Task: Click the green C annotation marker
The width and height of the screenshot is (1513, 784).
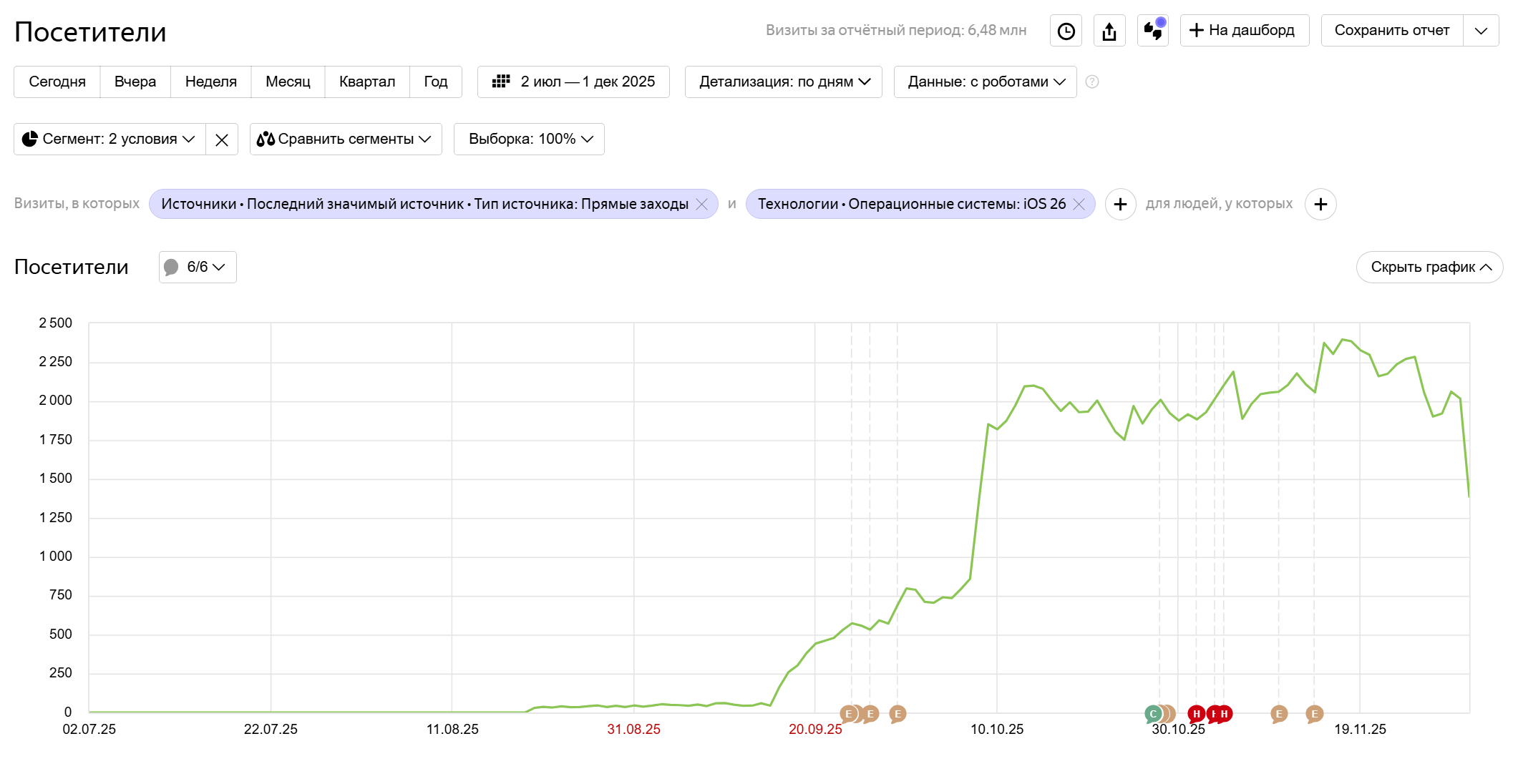Action: click(1152, 713)
